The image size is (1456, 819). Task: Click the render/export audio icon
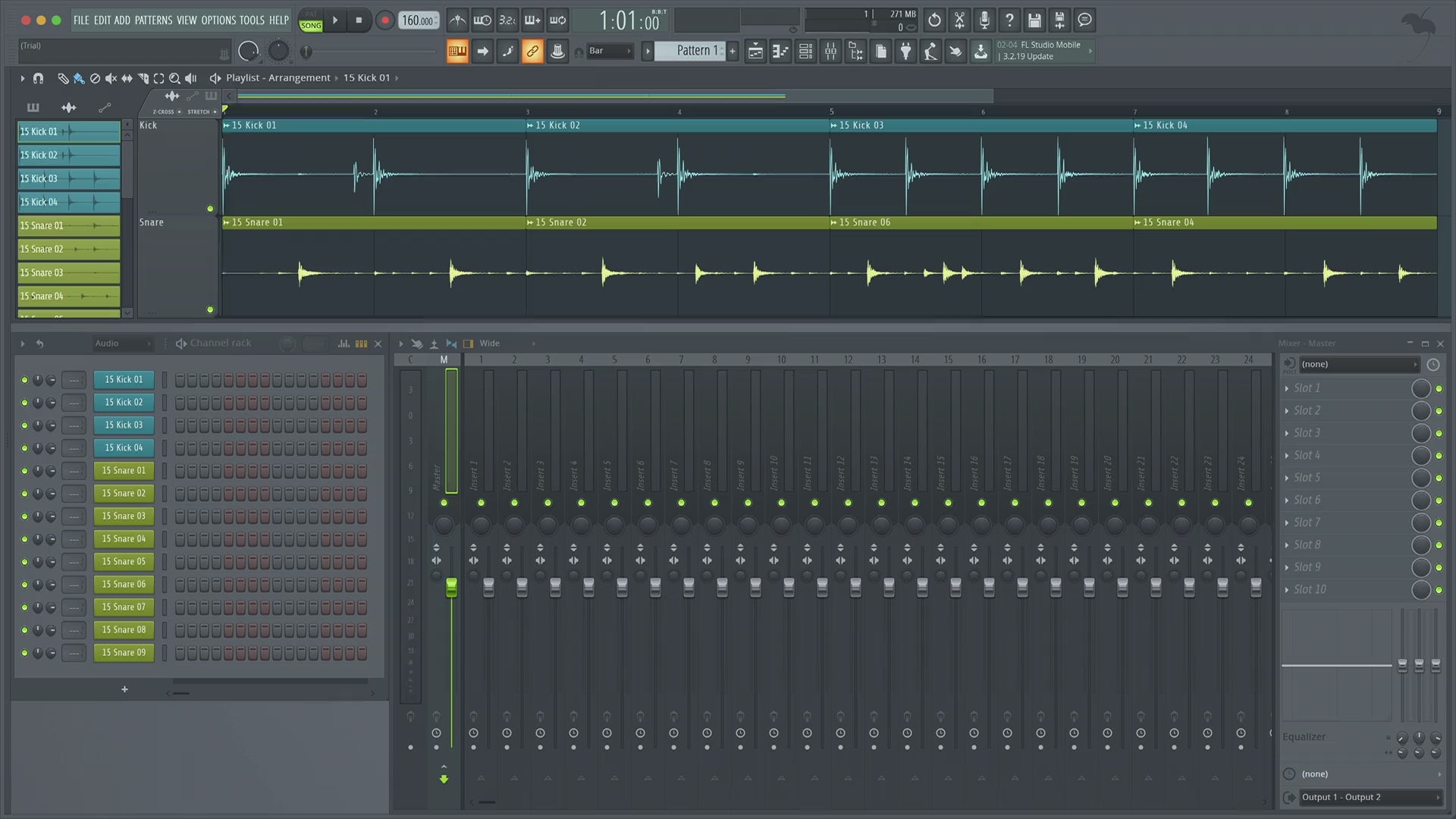click(x=1059, y=20)
